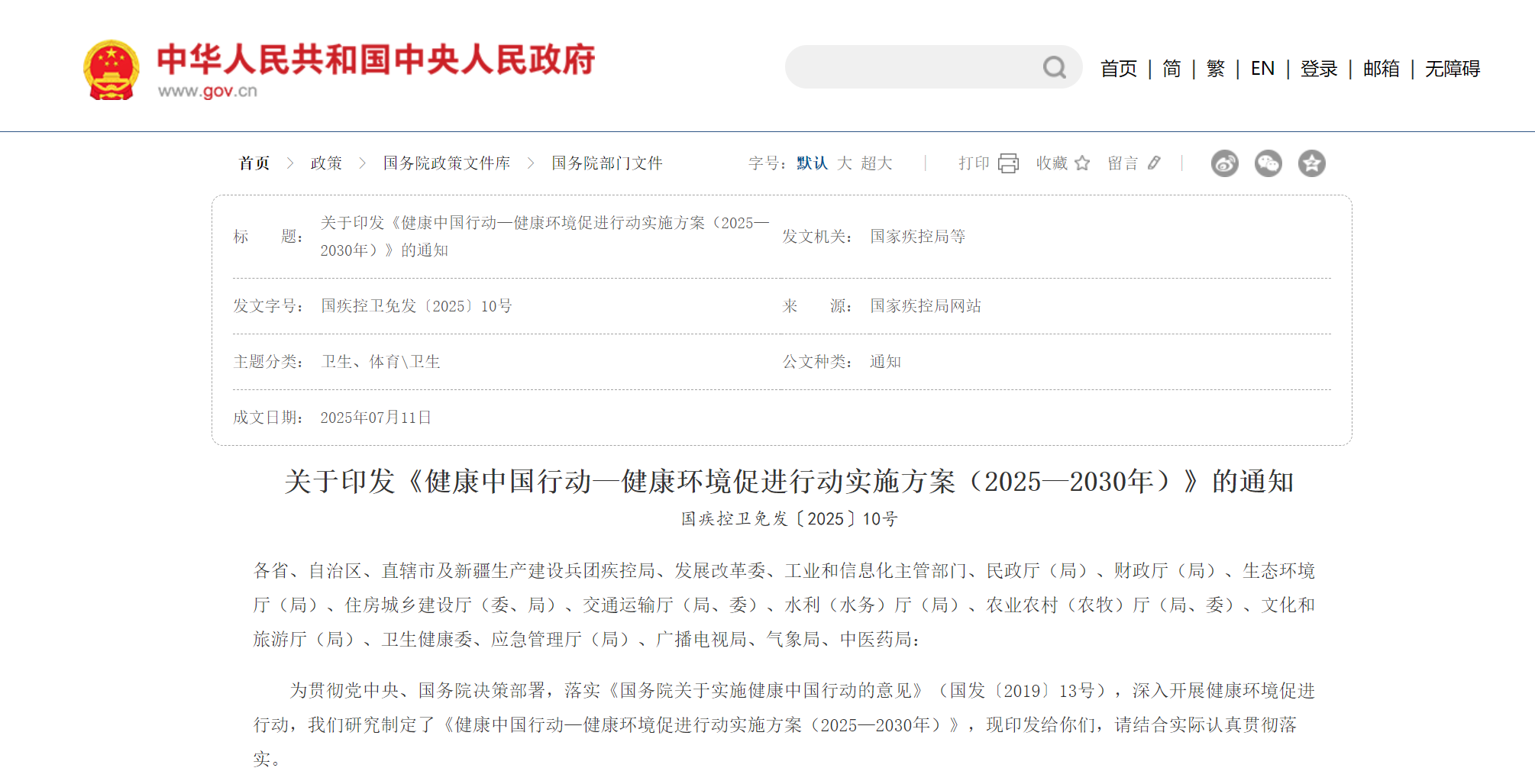Go to 政策 breadcrumb
Screen dimensions: 1535x784
click(326, 163)
